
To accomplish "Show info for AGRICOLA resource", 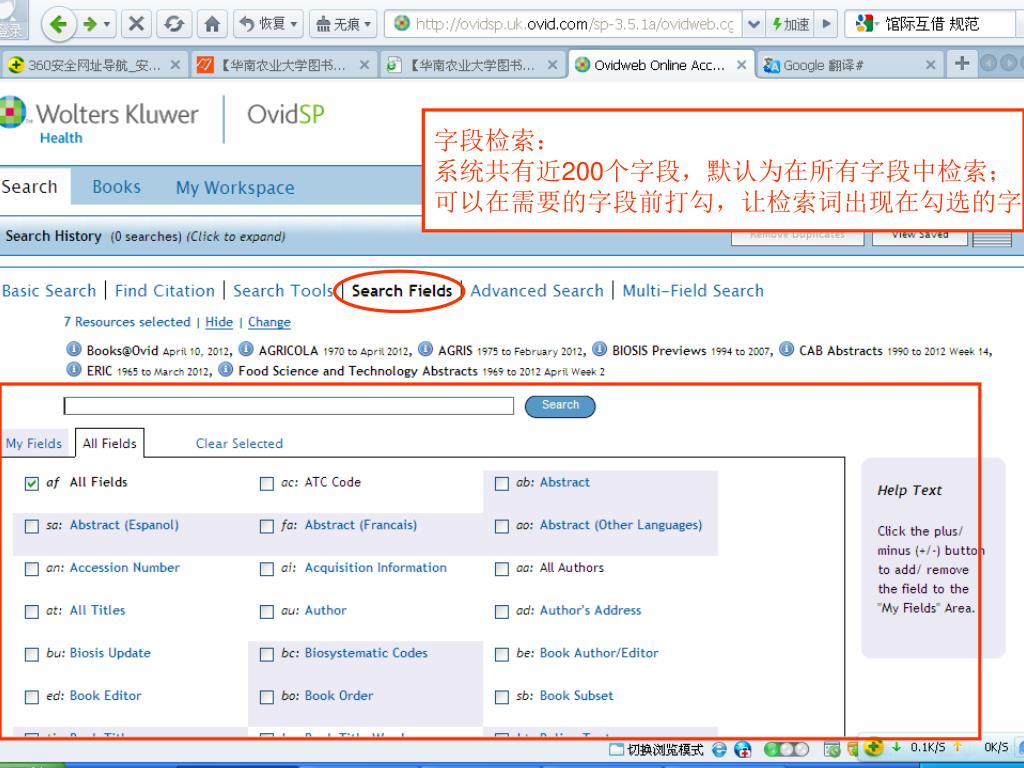I will [246, 349].
